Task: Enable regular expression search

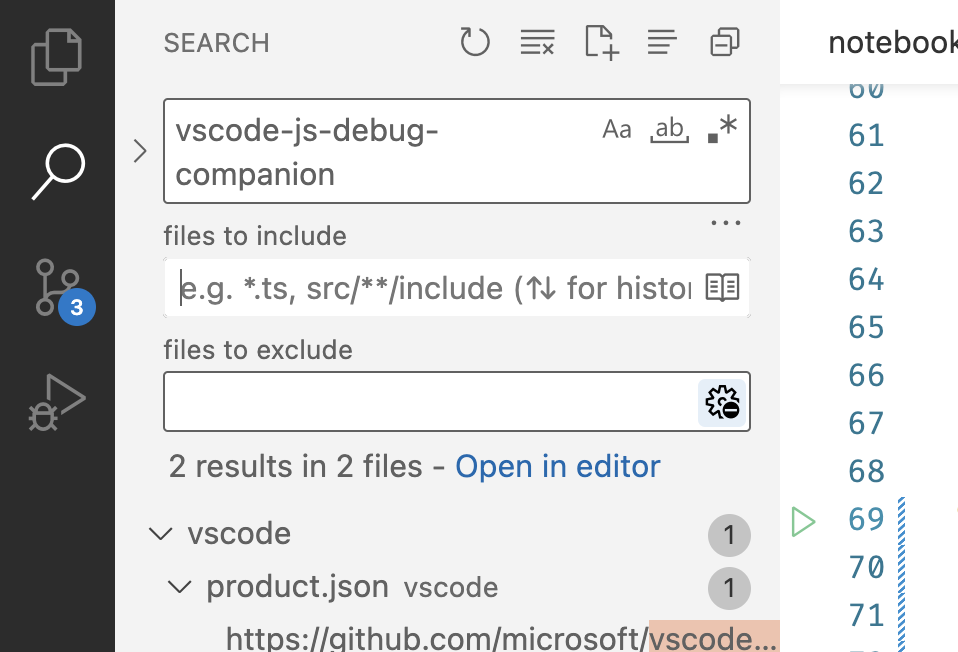Action: [x=722, y=128]
